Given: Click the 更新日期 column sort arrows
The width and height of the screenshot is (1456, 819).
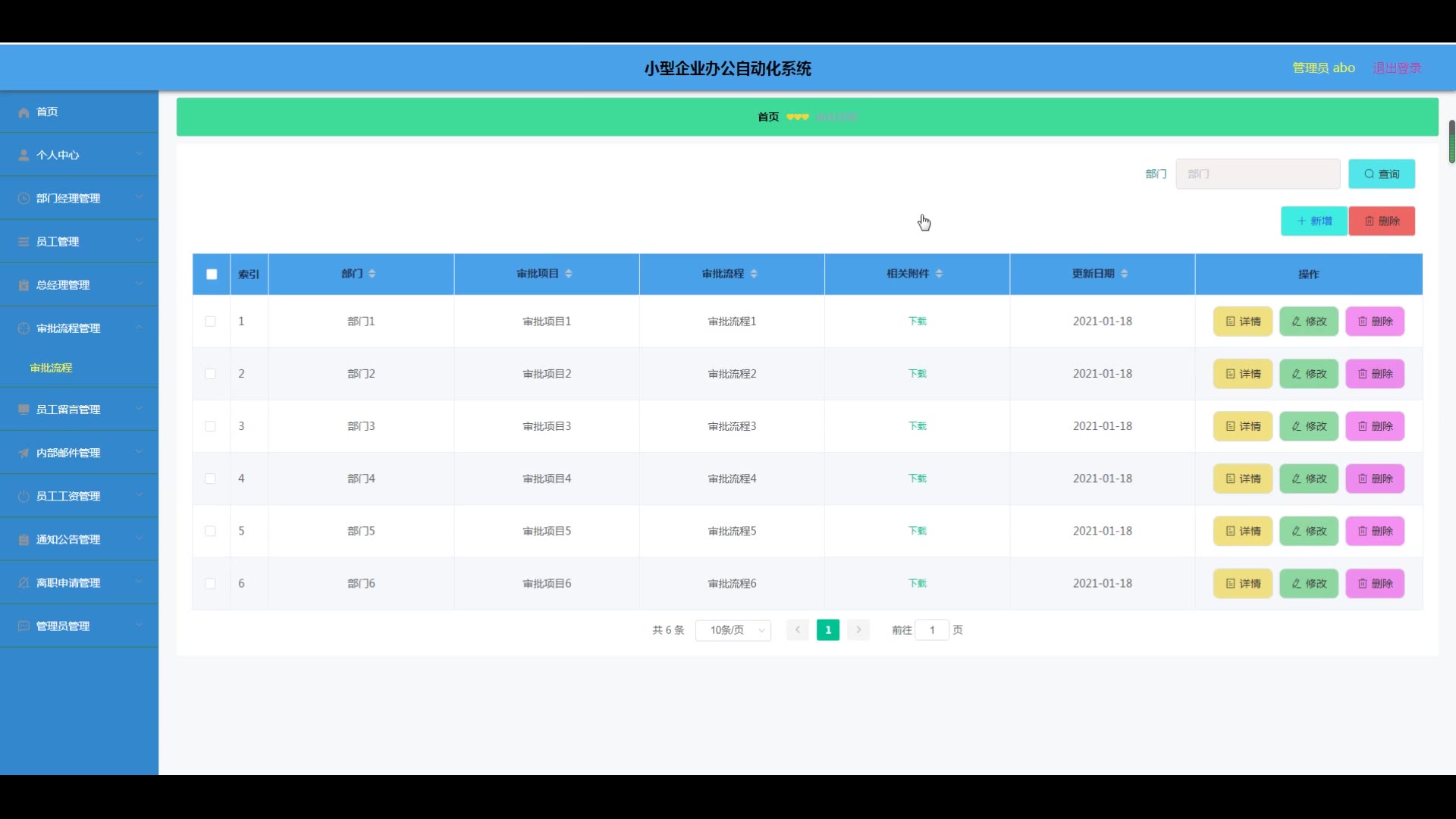Looking at the screenshot, I should click(1125, 274).
